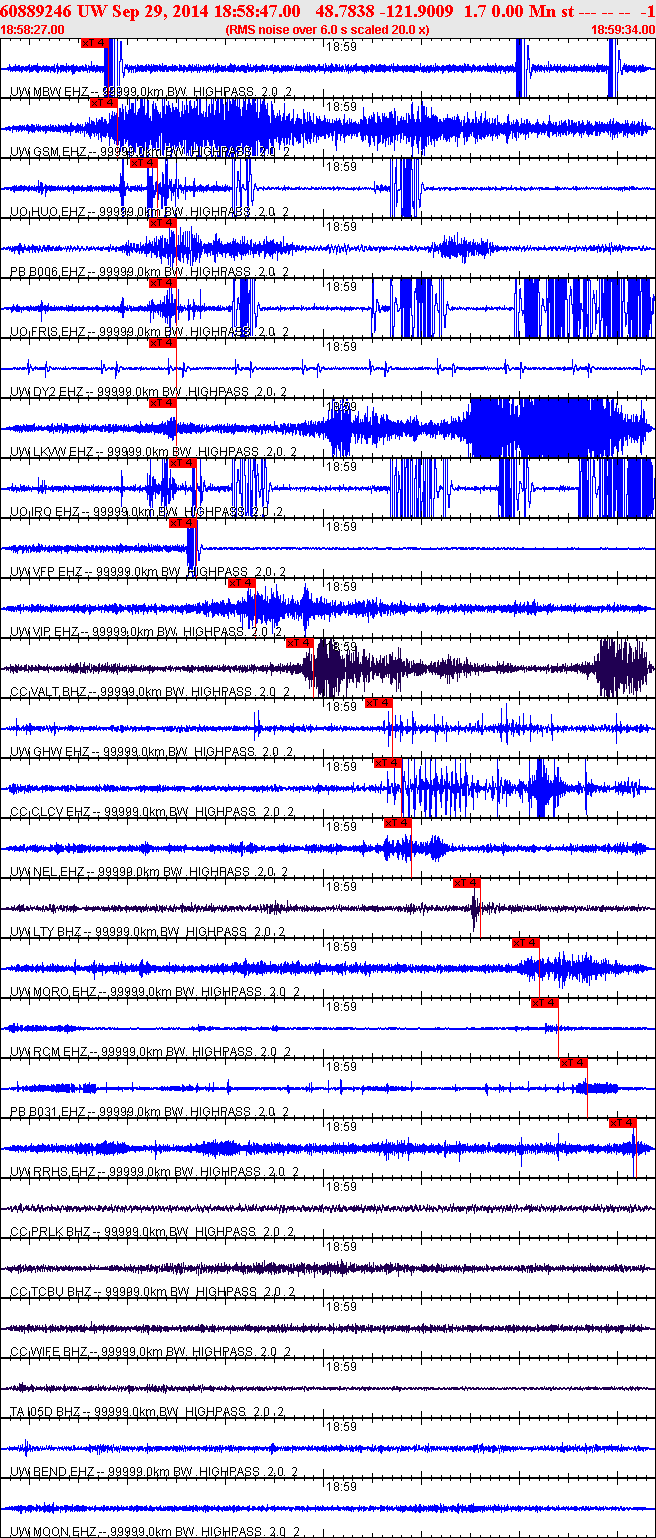Image resolution: width=656 pixels, height=1538 pixels.
Task: Select the 'UW RRHS EHZ' channel label
Action: [53, 1171]
